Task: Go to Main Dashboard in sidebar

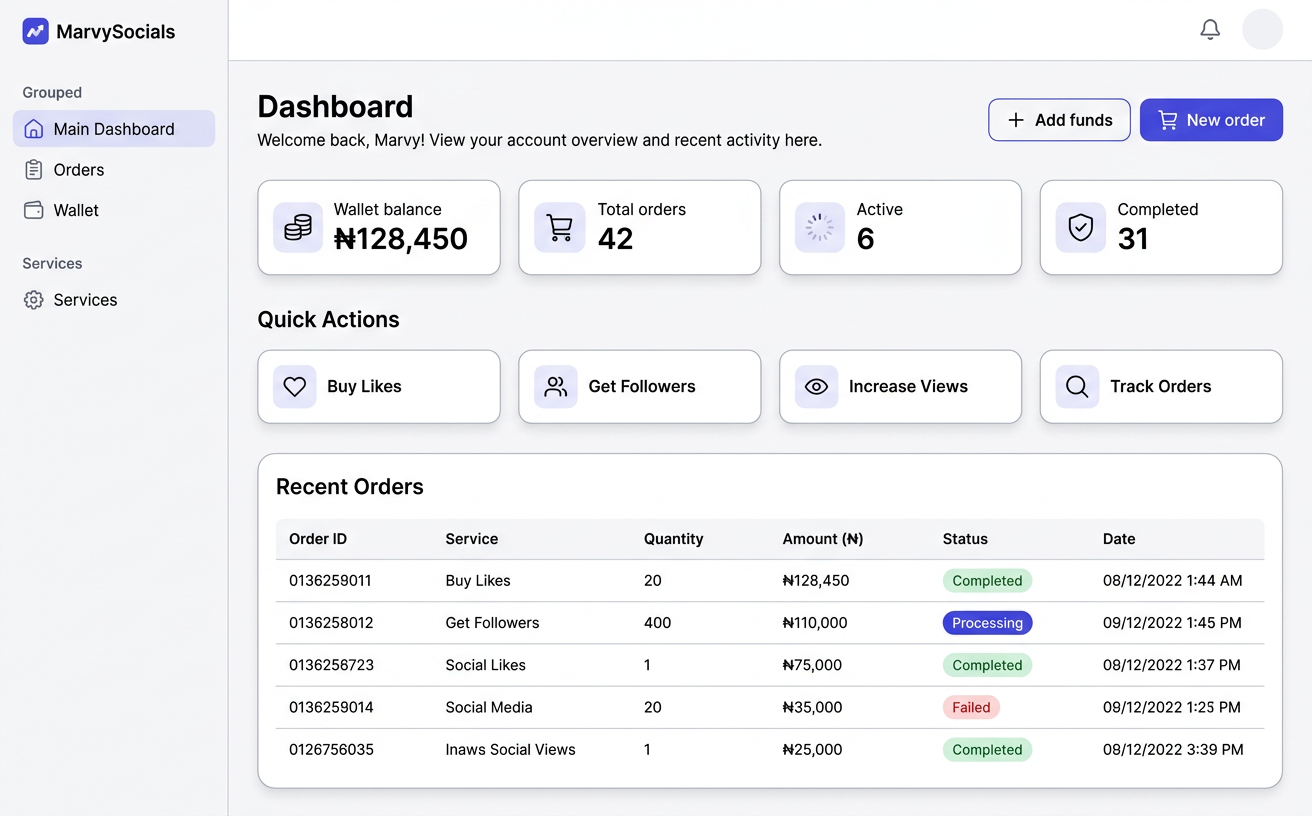Action: 114,129
